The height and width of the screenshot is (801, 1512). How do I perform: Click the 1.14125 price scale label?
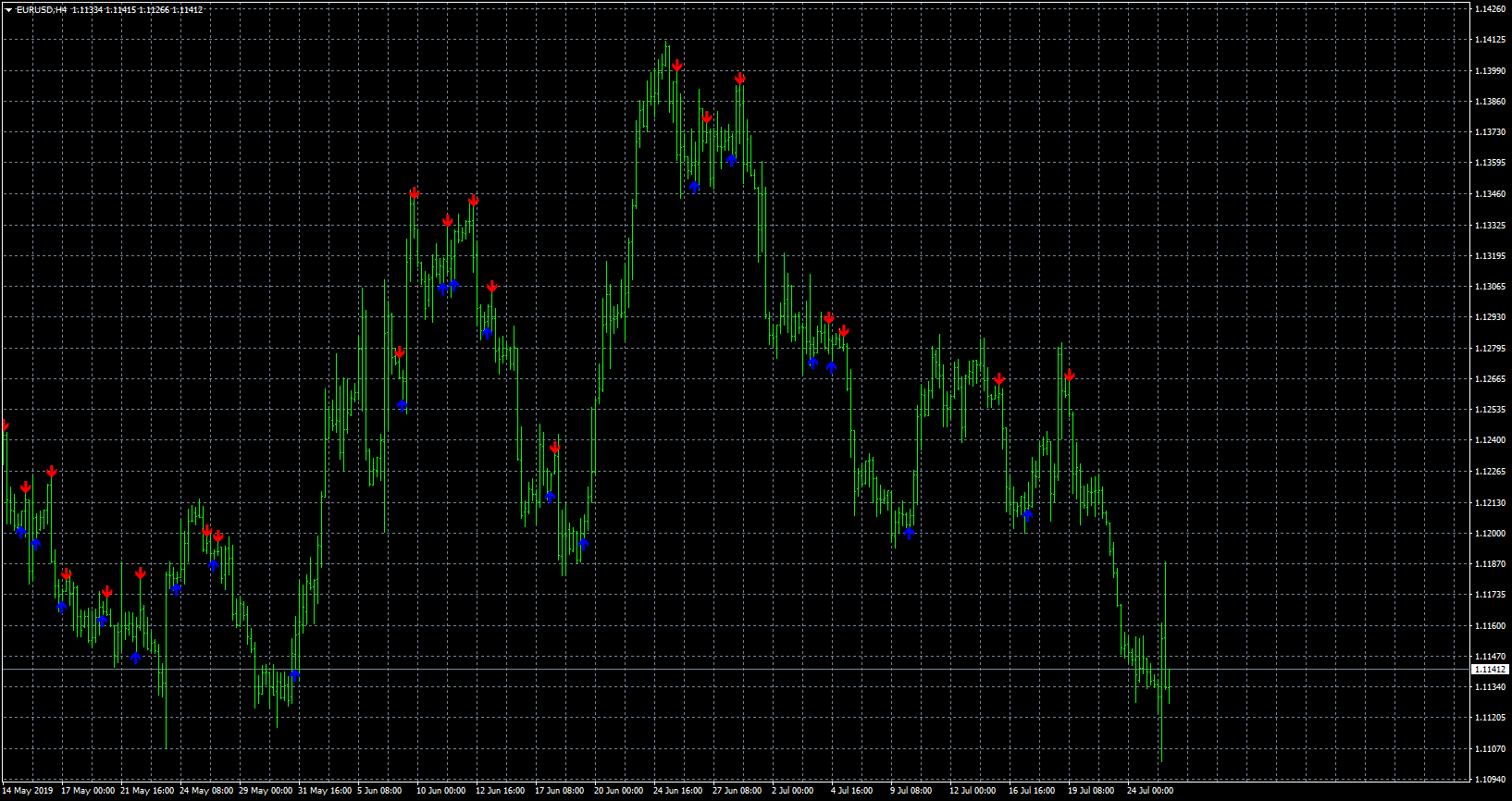pyautogui.click(x=1490, y=40)
